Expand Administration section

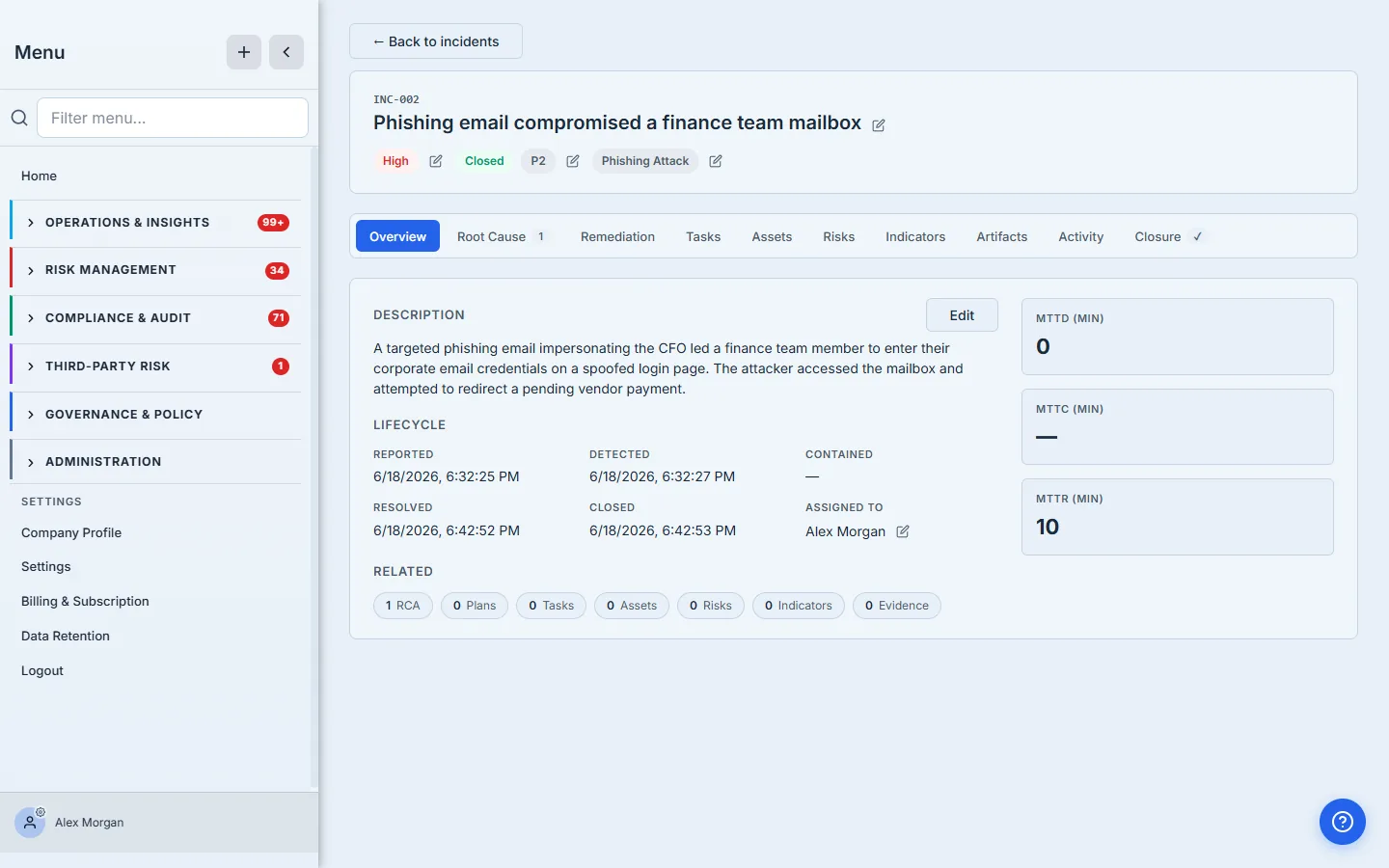tap(155, 462)
